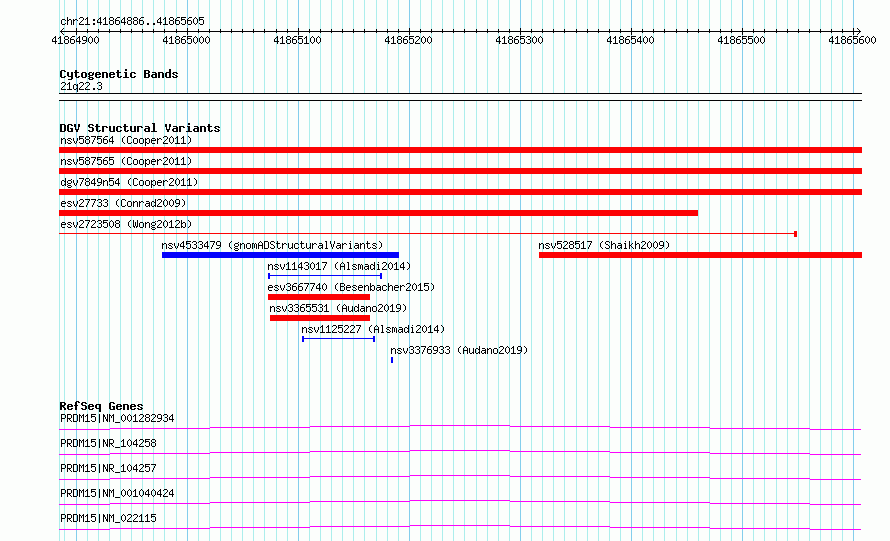
Task: Select the 21q22.3 band label
Action: click(x=81, y=86)
